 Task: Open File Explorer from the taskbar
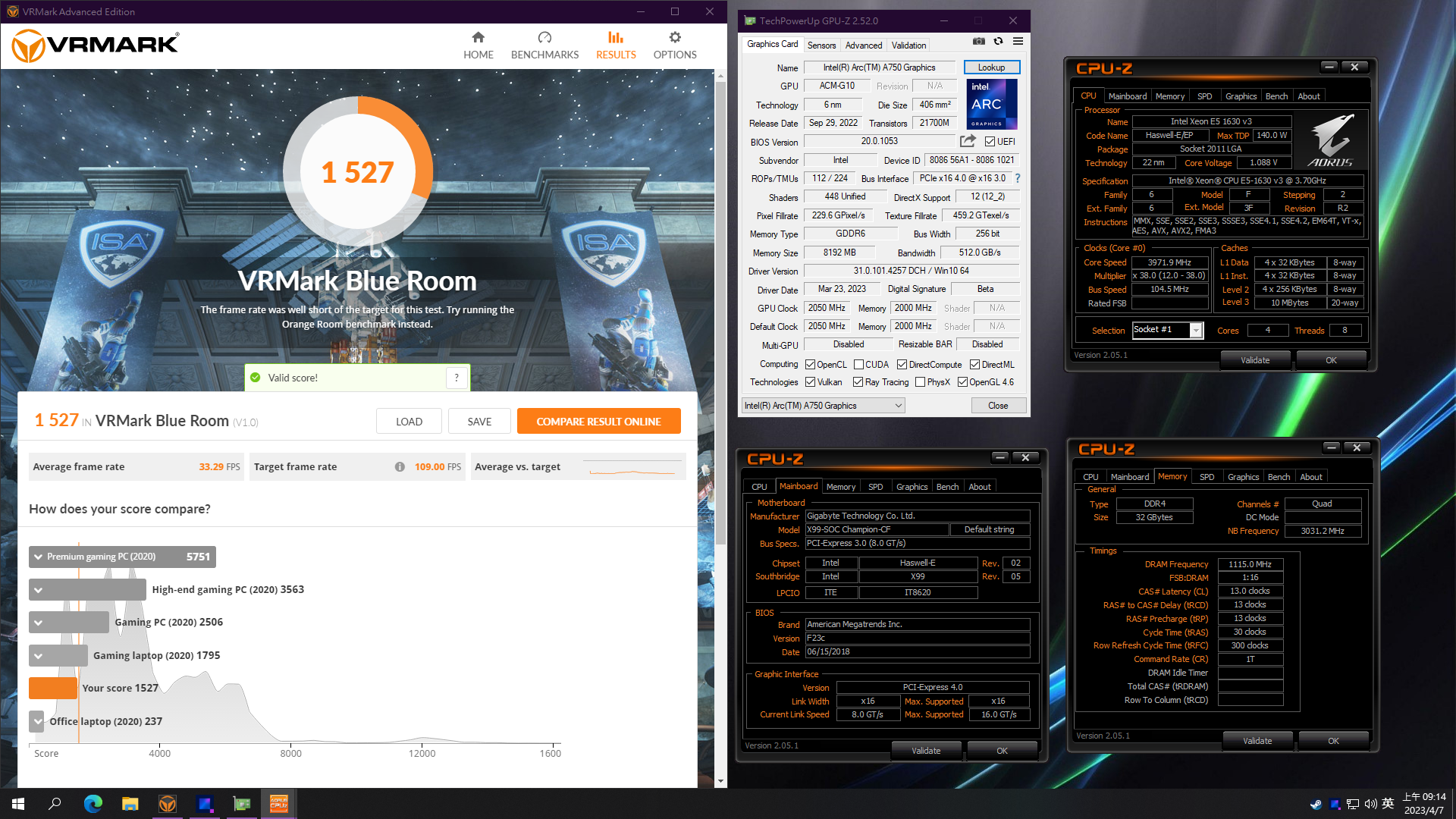click(130, 804)
